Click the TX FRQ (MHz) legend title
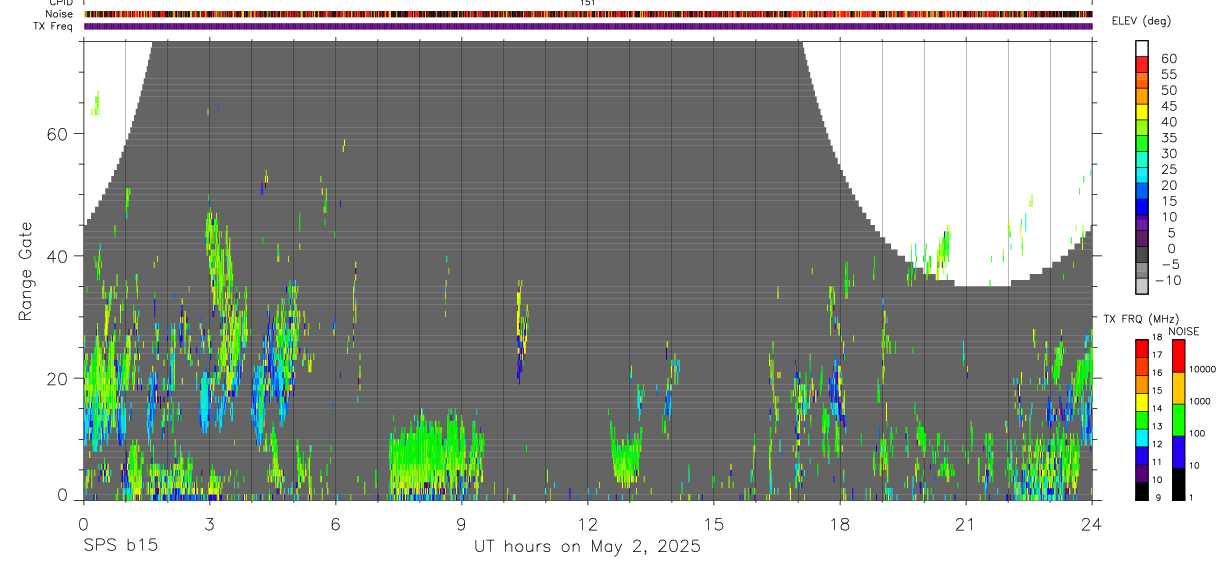1228x567 pixels. 1139,319
